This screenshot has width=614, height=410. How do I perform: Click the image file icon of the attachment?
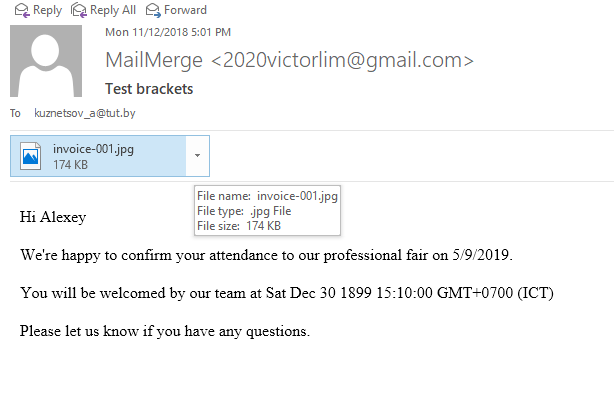31,156
